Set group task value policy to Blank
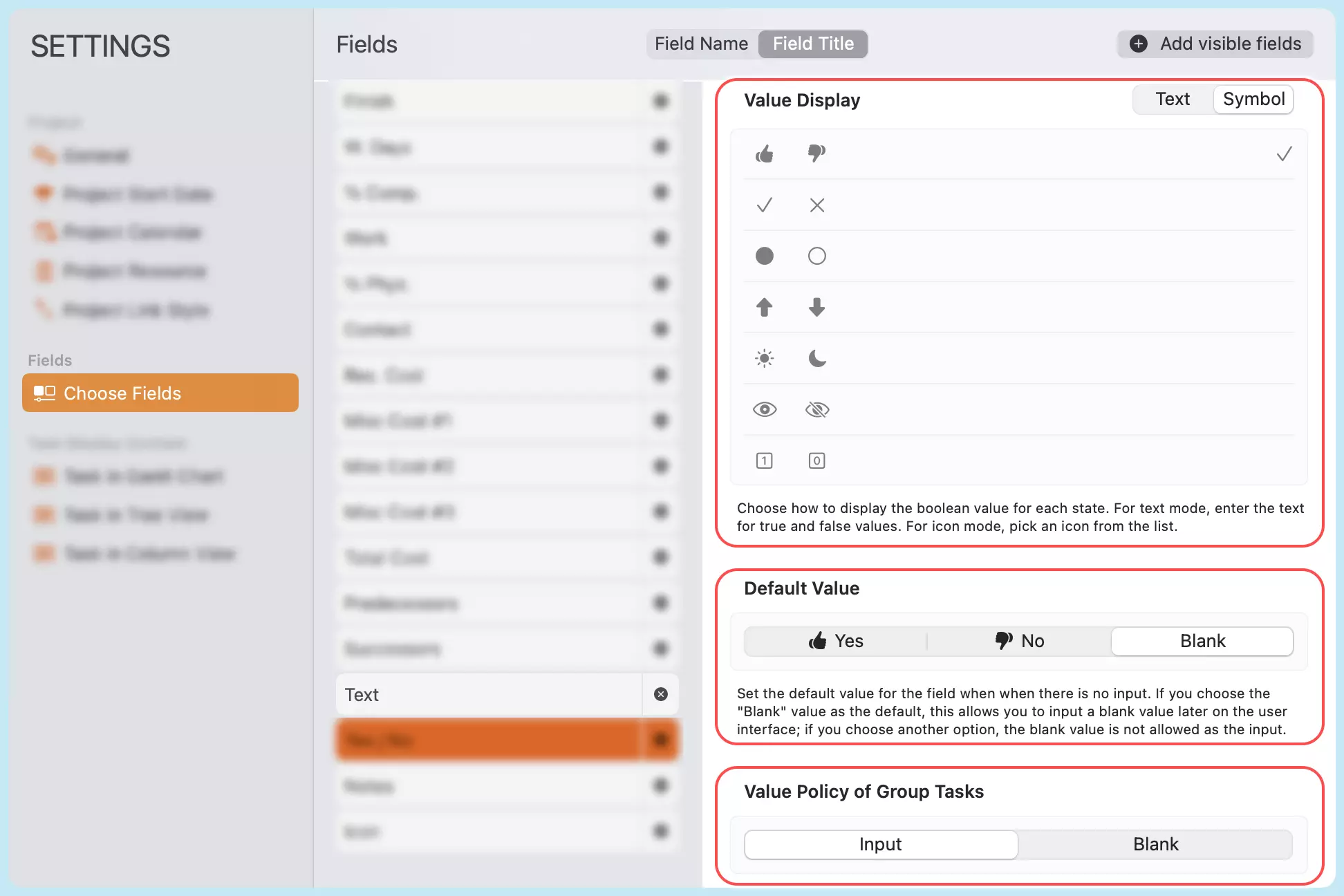1344x896 pixels. [1156, 844]
